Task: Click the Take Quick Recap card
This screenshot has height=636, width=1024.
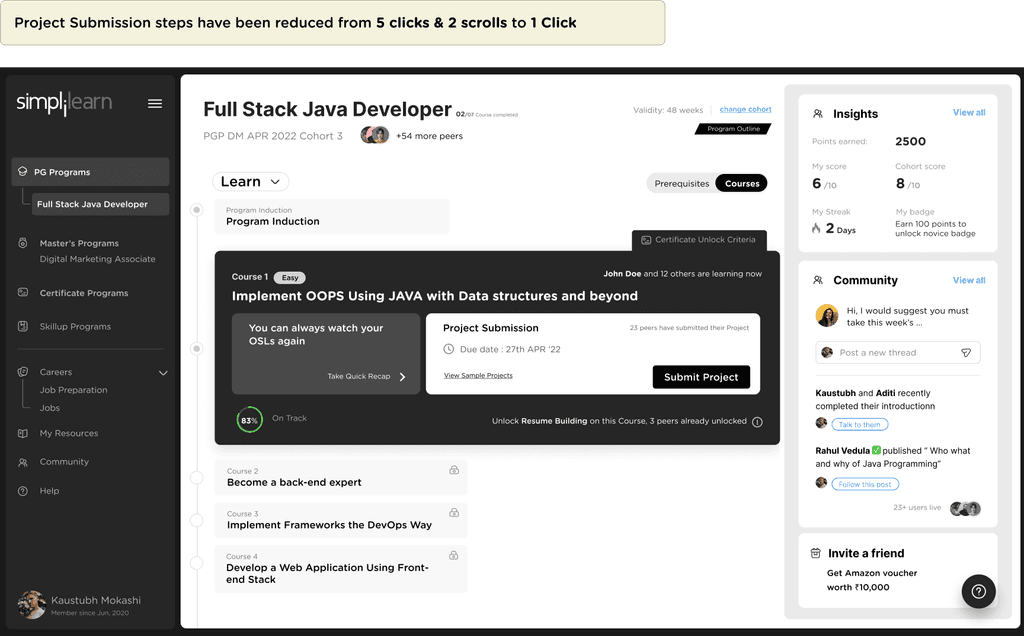Action: point(326,353)
